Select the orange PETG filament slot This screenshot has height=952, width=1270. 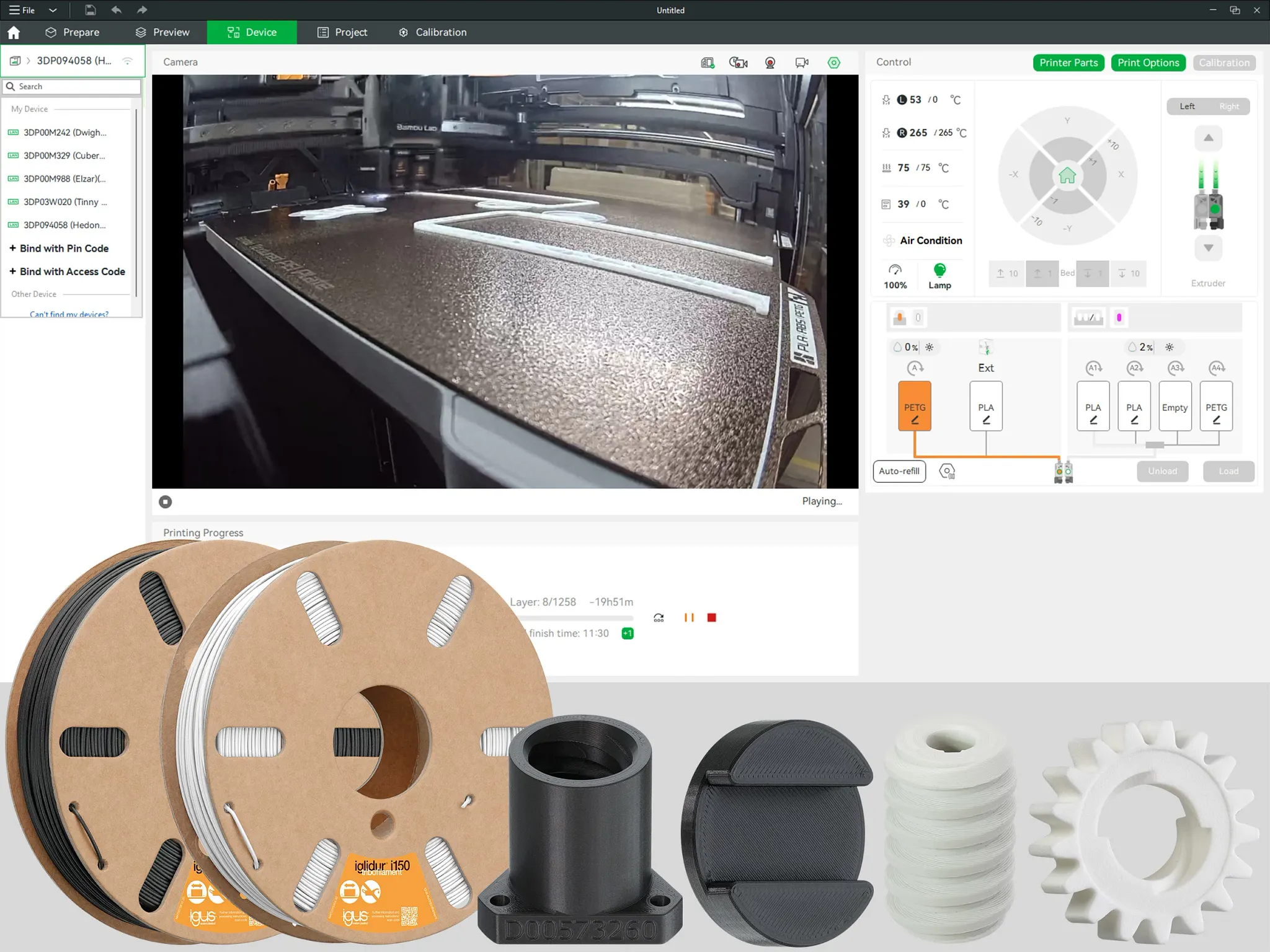point(914,407)
